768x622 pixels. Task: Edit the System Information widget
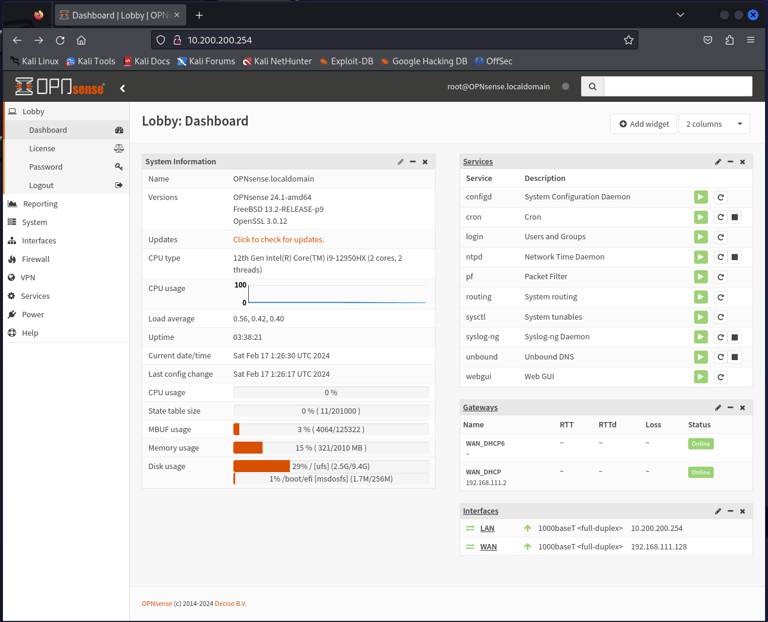[400, 162]
